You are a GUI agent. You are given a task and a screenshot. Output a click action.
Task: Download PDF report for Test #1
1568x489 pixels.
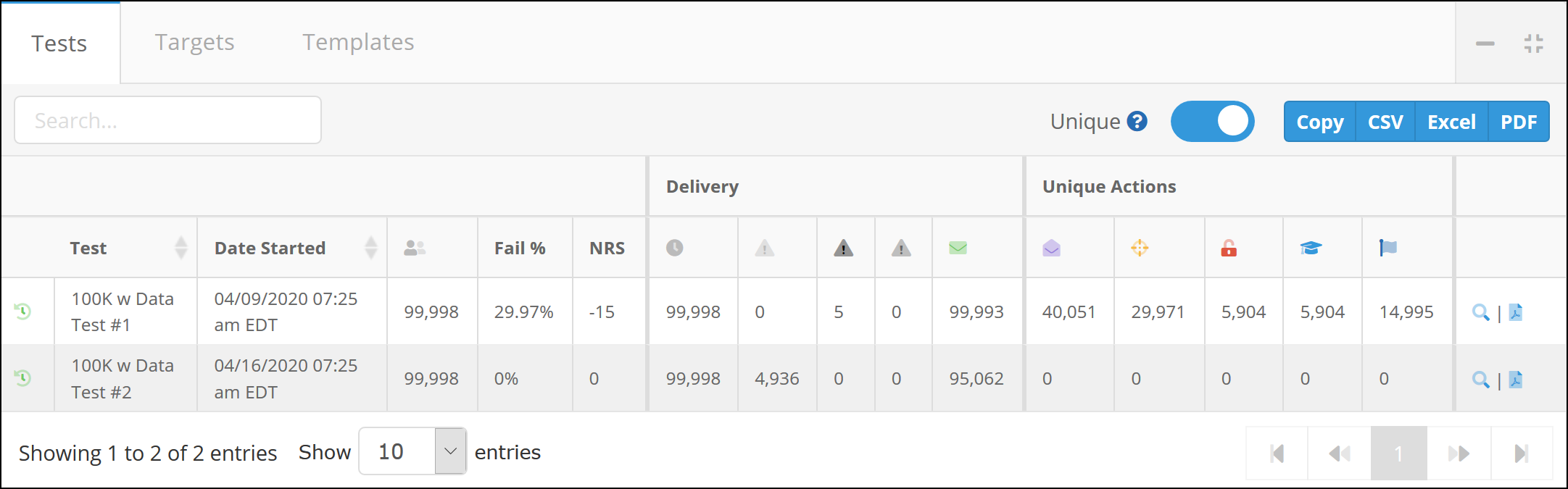[1516, 312]
